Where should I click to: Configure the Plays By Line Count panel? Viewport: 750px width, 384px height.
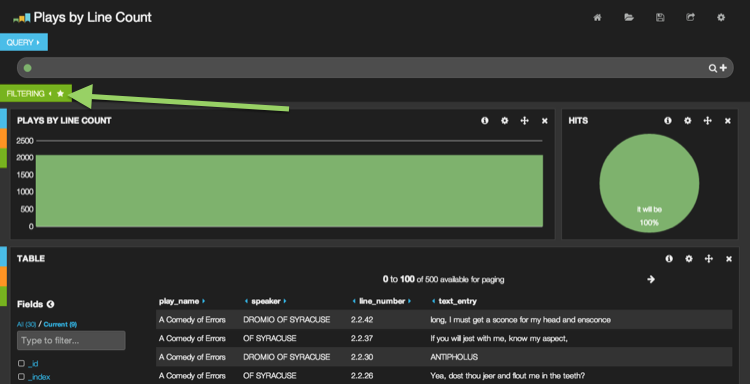pyautogui.click(x=505, y=121)
